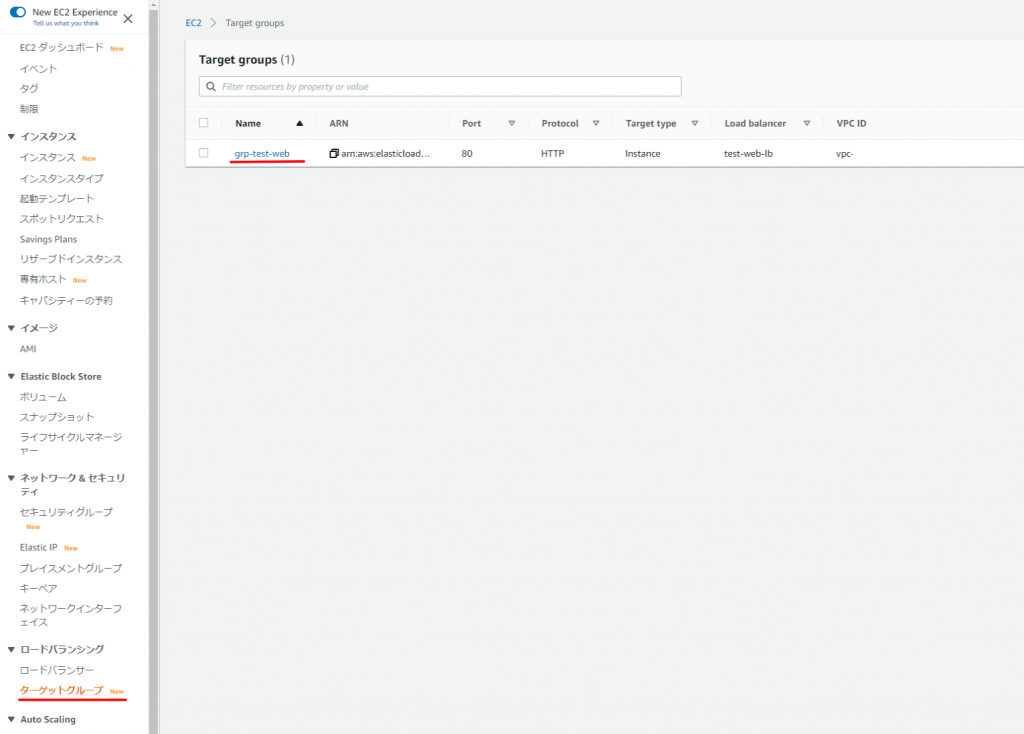Image resolution: width=1024 pixels, height=734 pixels.
Task: Click the Target groups breadcrumb text
Action: pyautogui.click(x=255, y=23)
